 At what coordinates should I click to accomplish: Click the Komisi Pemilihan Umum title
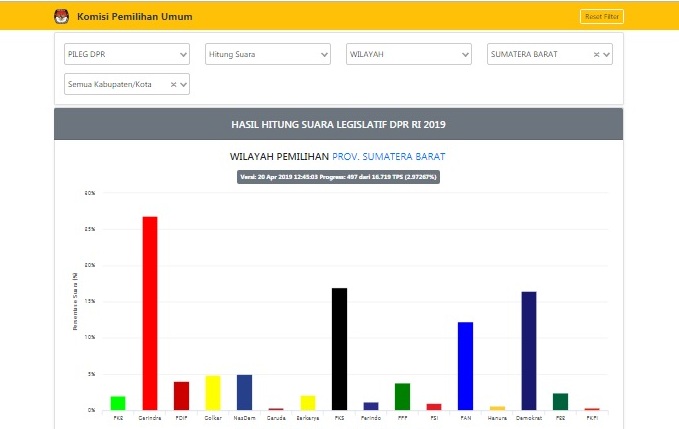pyautogui.click(x=135, y=17)
